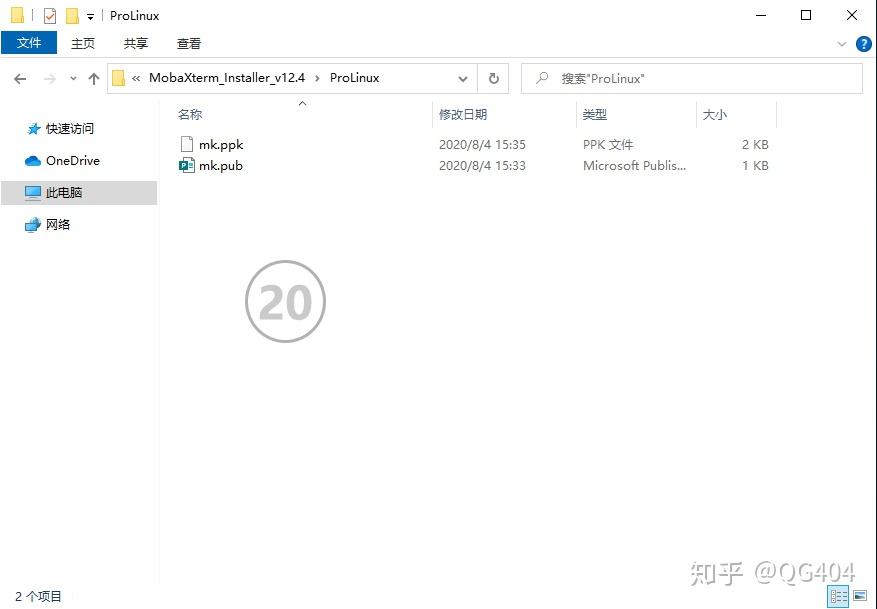Switch to details view layout icon

coord(839,596)
